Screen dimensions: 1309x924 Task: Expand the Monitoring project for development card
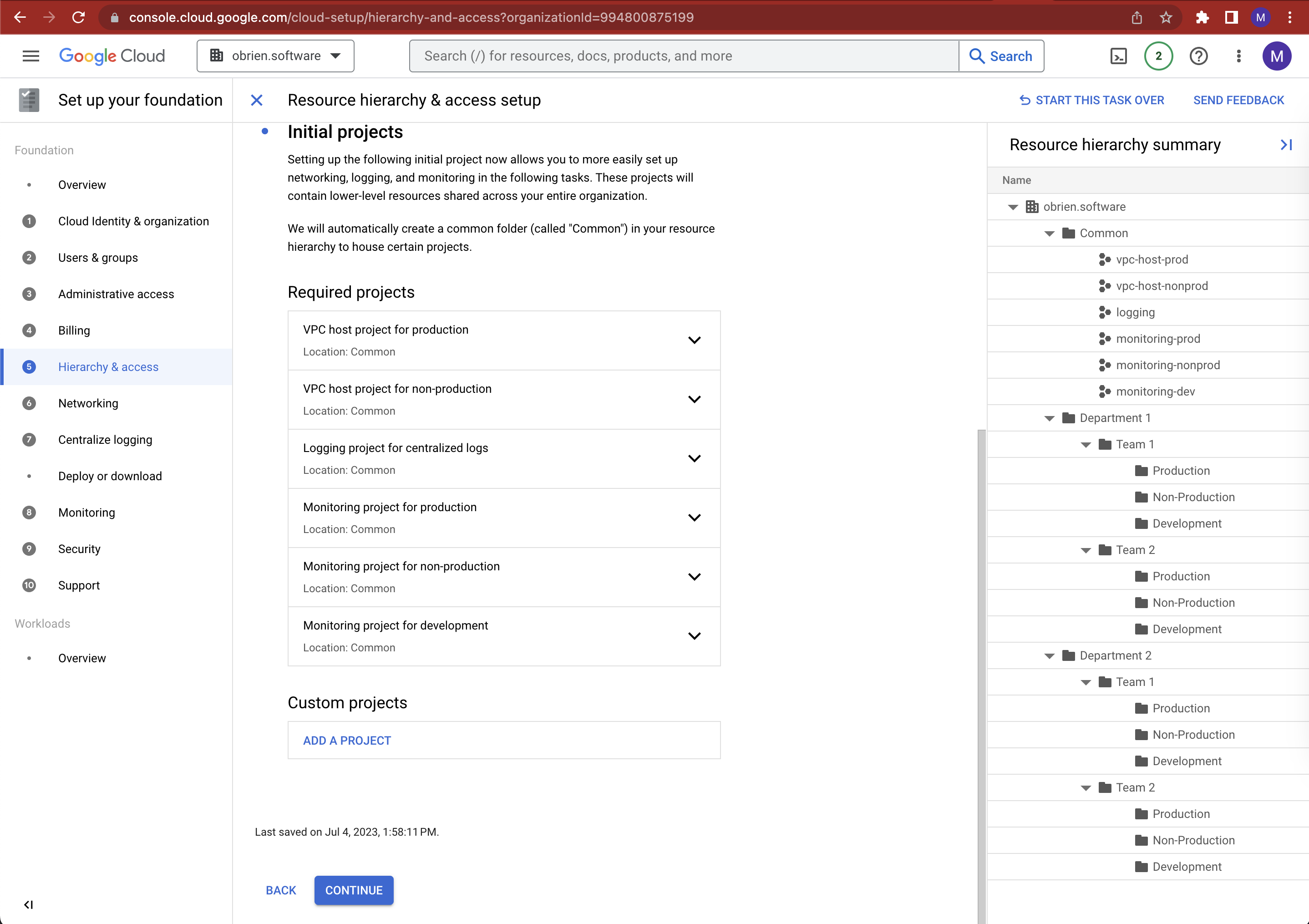(x=695, y=635)
